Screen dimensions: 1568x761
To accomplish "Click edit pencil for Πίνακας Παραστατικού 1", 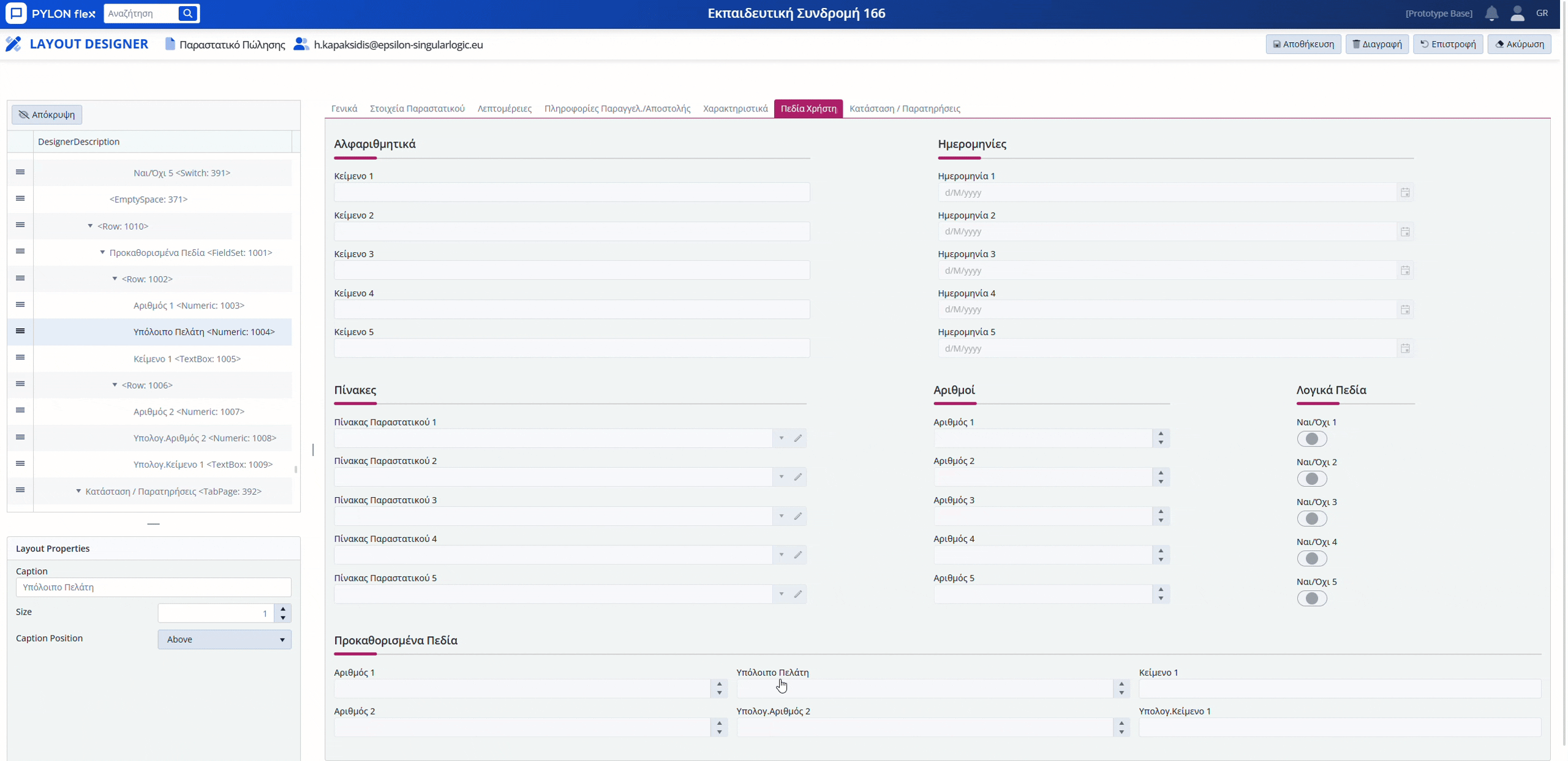I will click(798, 438).
